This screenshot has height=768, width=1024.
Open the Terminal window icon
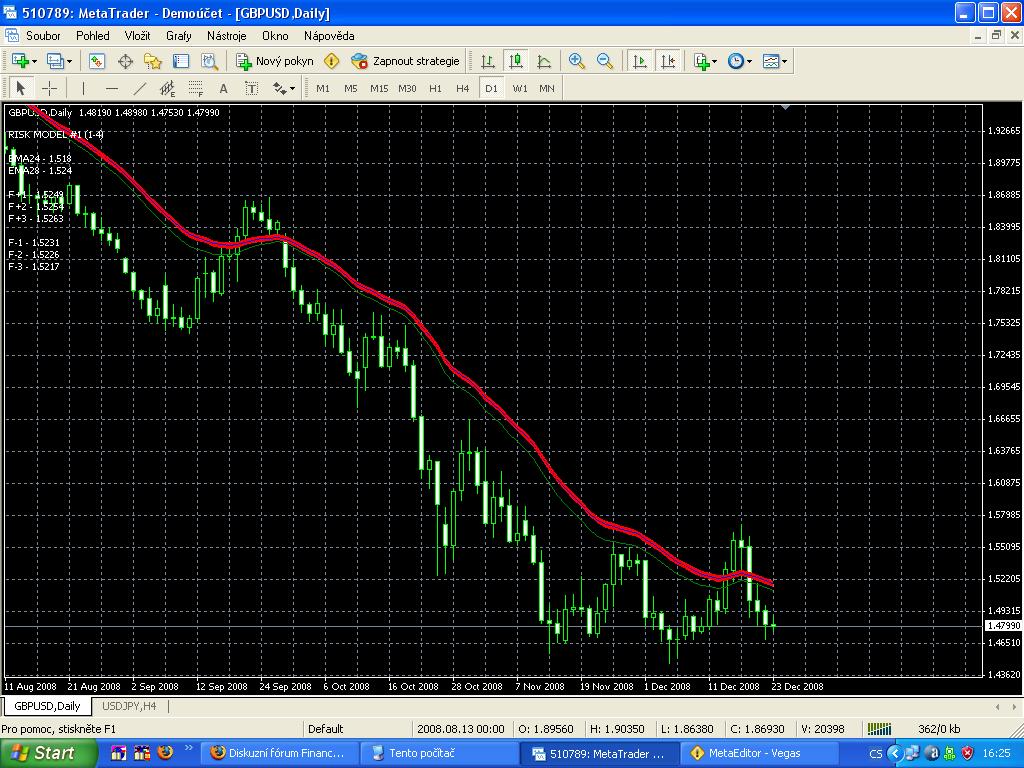(181, 61)
